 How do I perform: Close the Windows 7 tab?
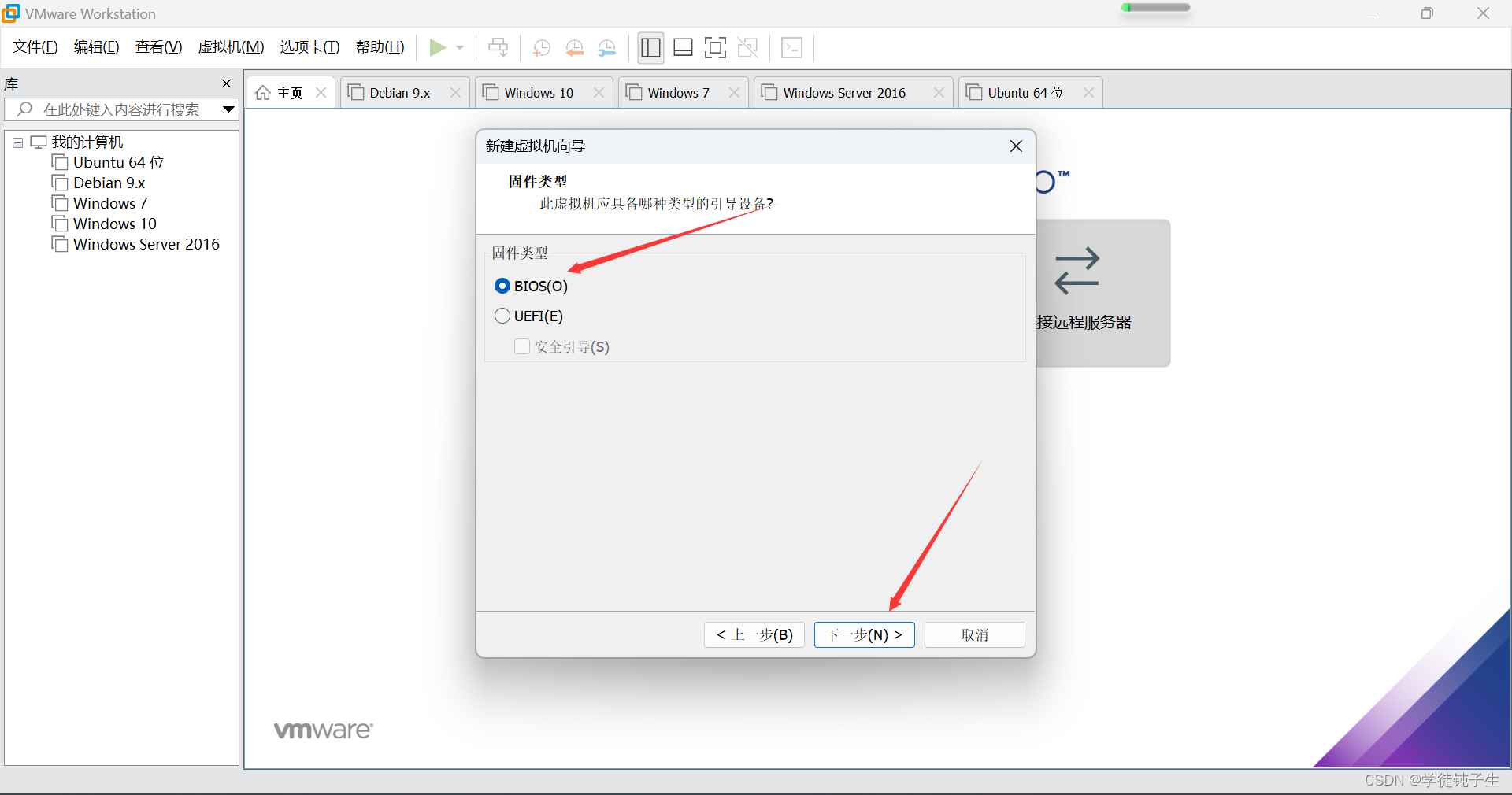(734, 93)
